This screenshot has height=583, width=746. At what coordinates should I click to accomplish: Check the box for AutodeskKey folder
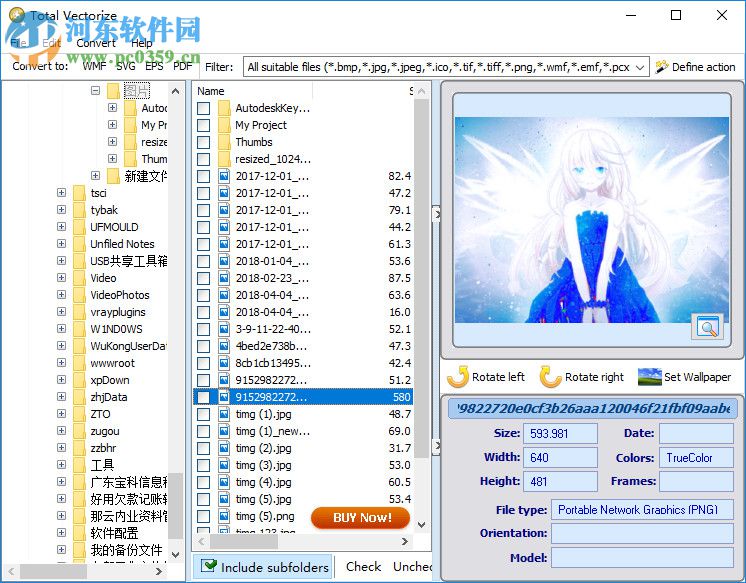204,108
